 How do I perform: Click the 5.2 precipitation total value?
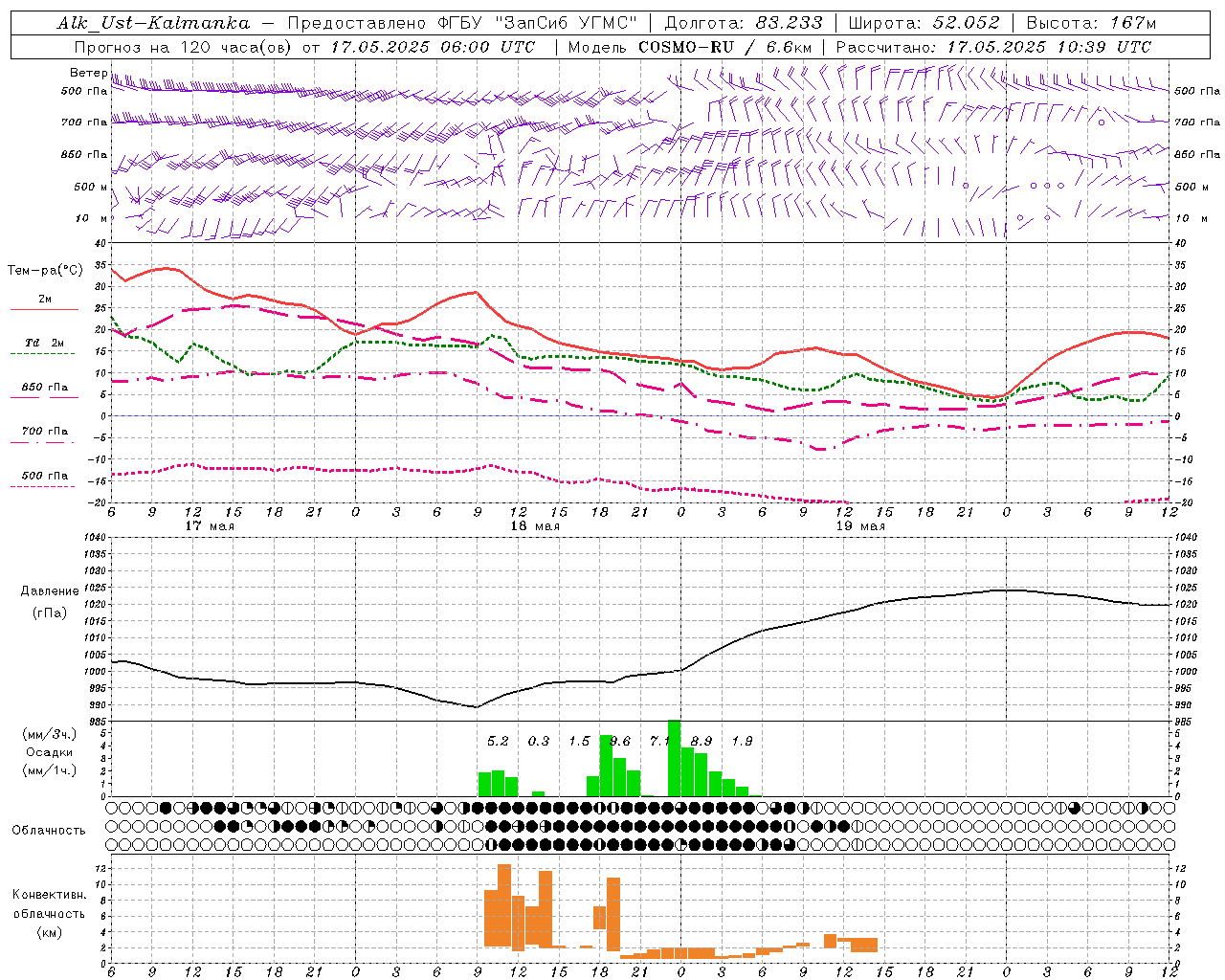[498, 741]
